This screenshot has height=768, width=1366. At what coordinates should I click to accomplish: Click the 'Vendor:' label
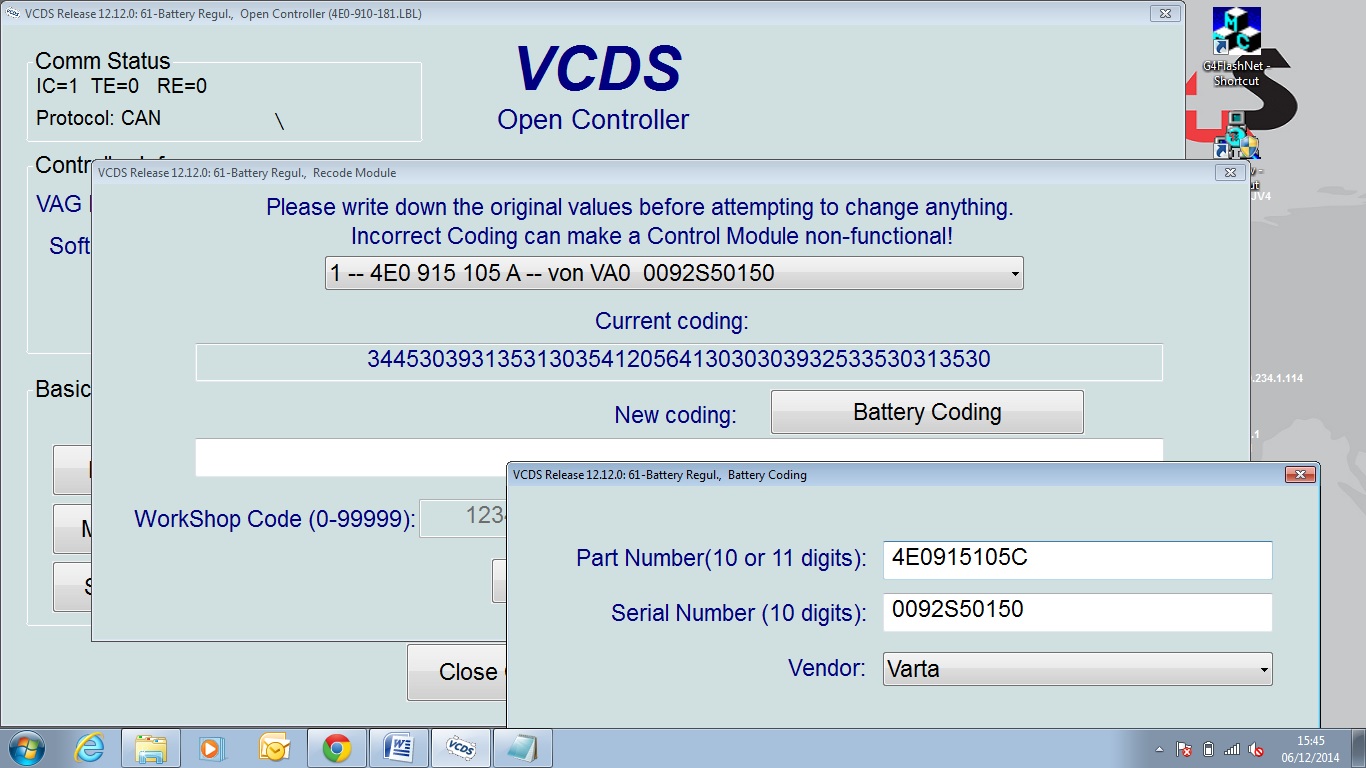(826, 668)
